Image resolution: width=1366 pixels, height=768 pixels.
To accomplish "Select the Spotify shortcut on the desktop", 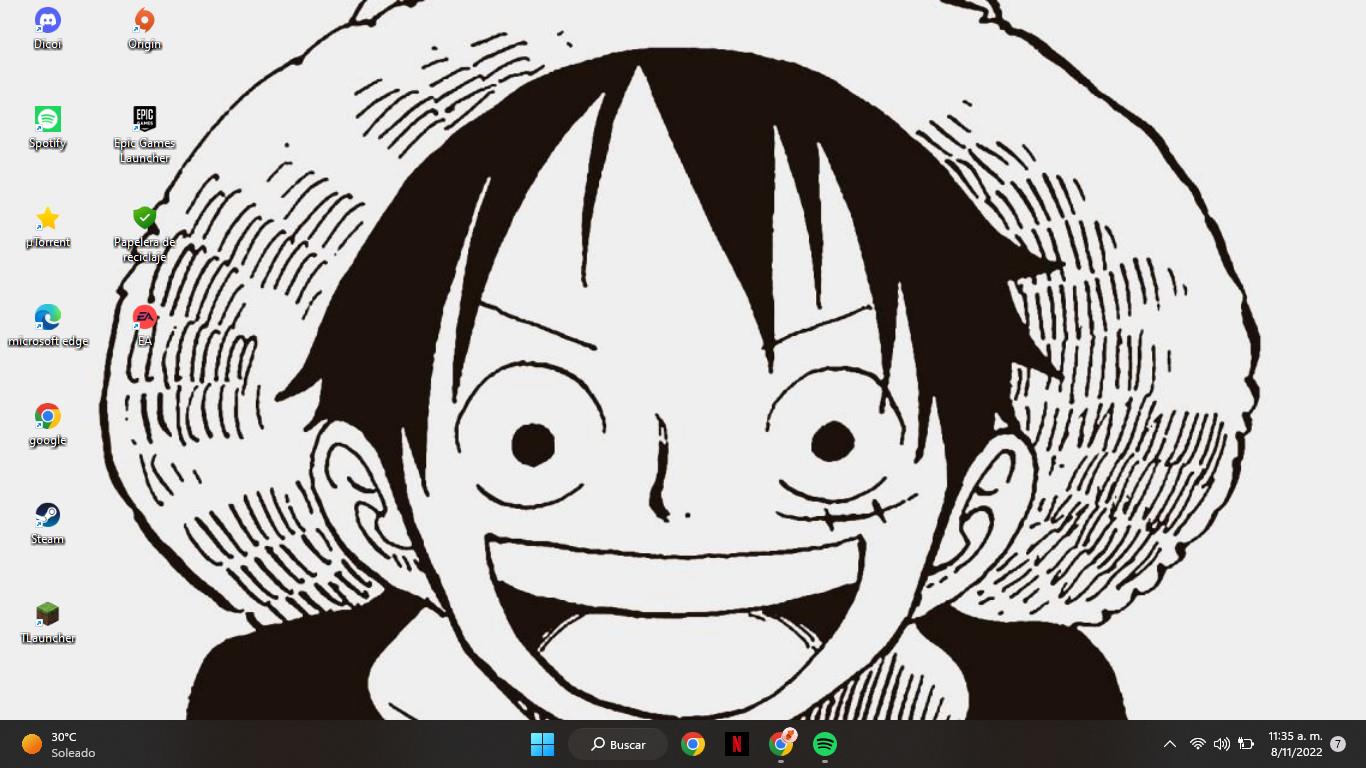I will [47, 119].
